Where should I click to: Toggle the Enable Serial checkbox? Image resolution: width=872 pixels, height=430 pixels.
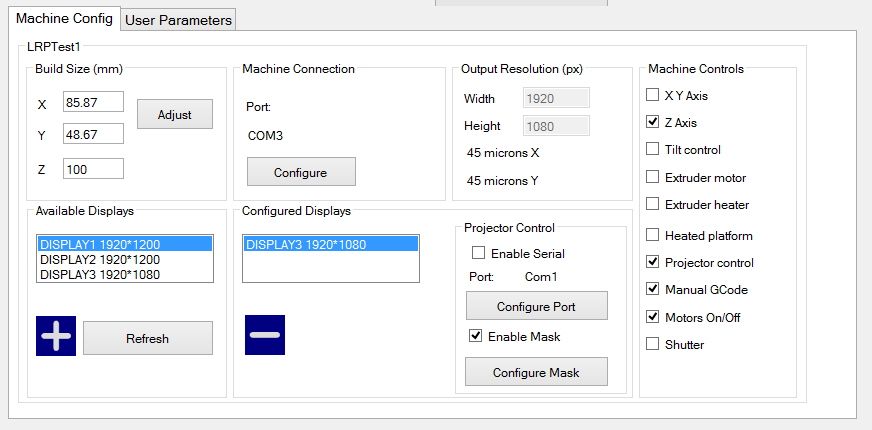pos(478,254)
